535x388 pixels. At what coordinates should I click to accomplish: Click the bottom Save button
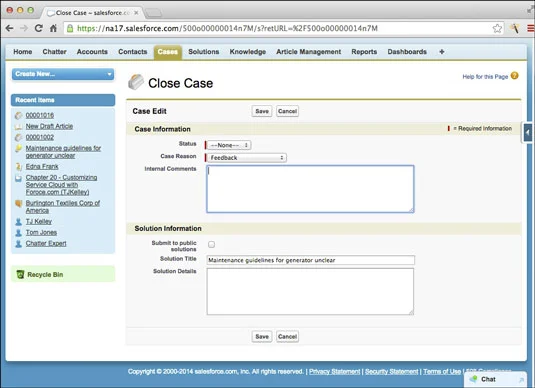pos(262,336)
